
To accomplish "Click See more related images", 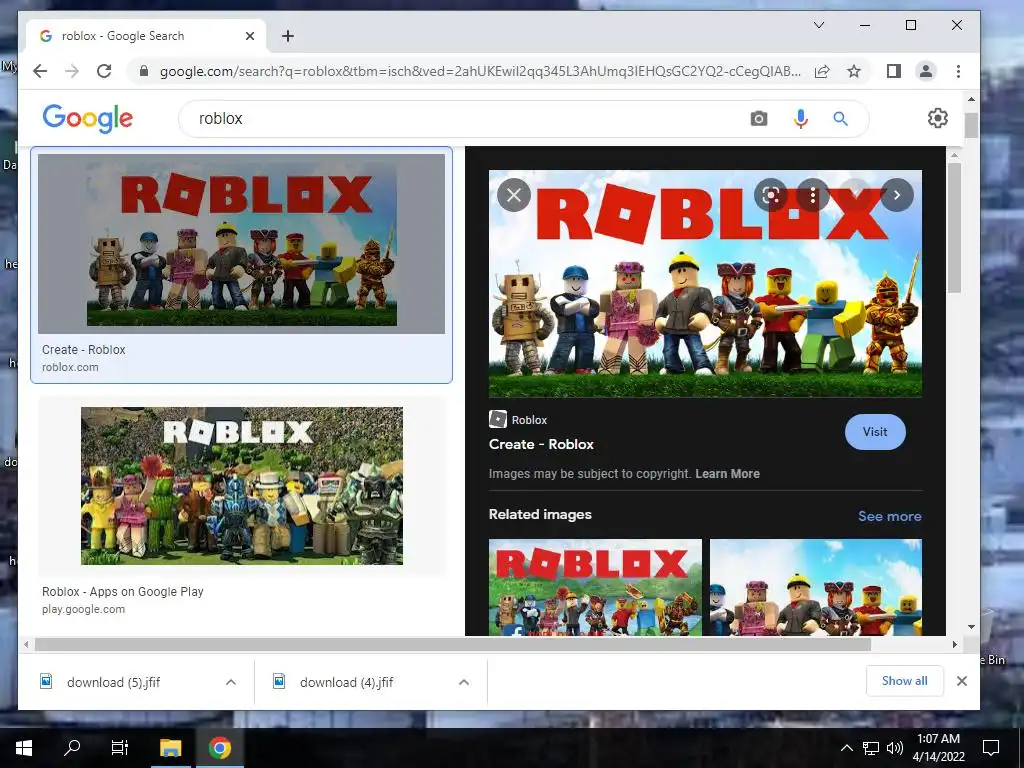I will click(x=889, y=516).
